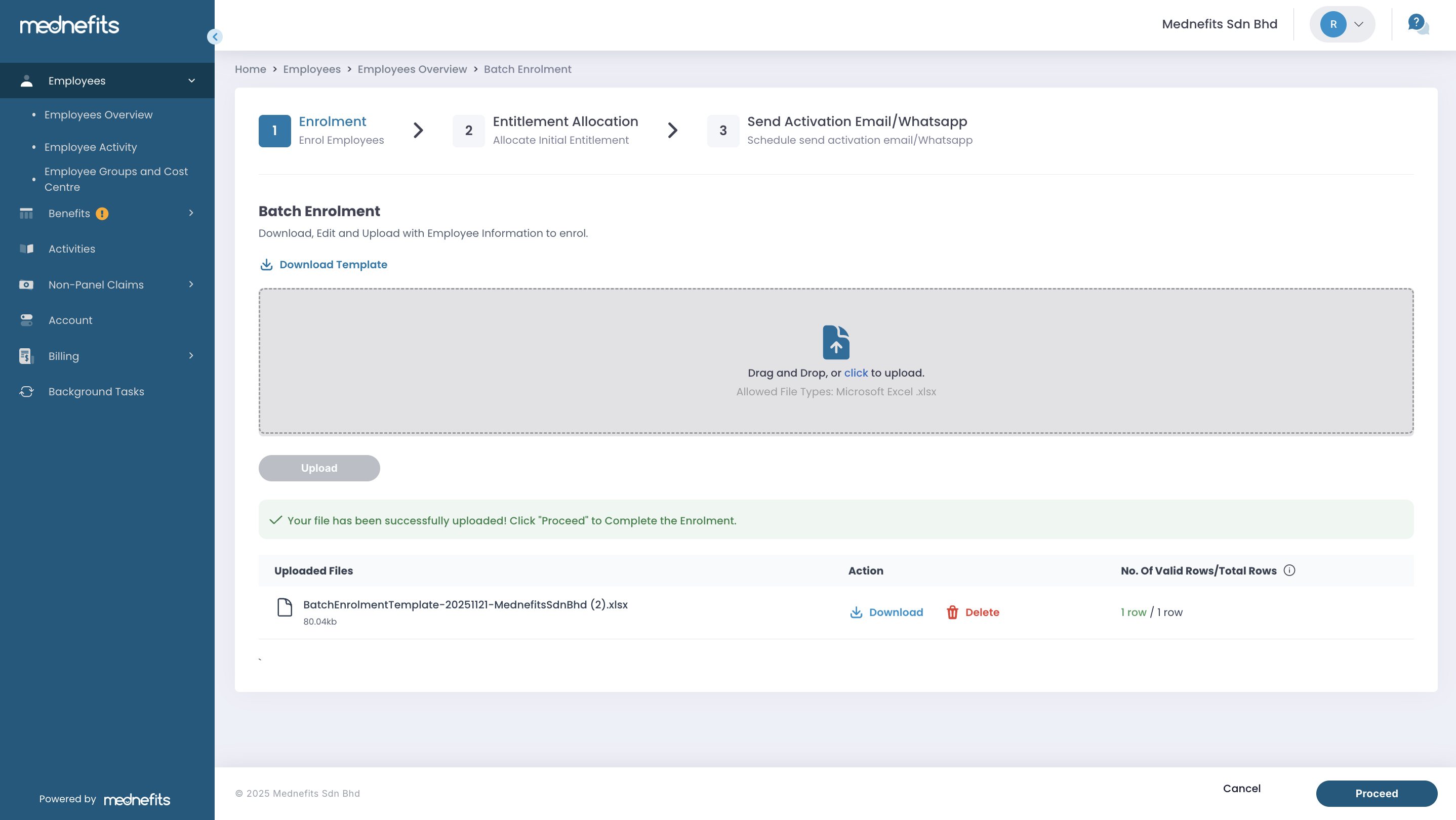Screen dimensions: 1456x820
Task: Click the Billing invoice icon in sidebar
Action: click(26, 356)
